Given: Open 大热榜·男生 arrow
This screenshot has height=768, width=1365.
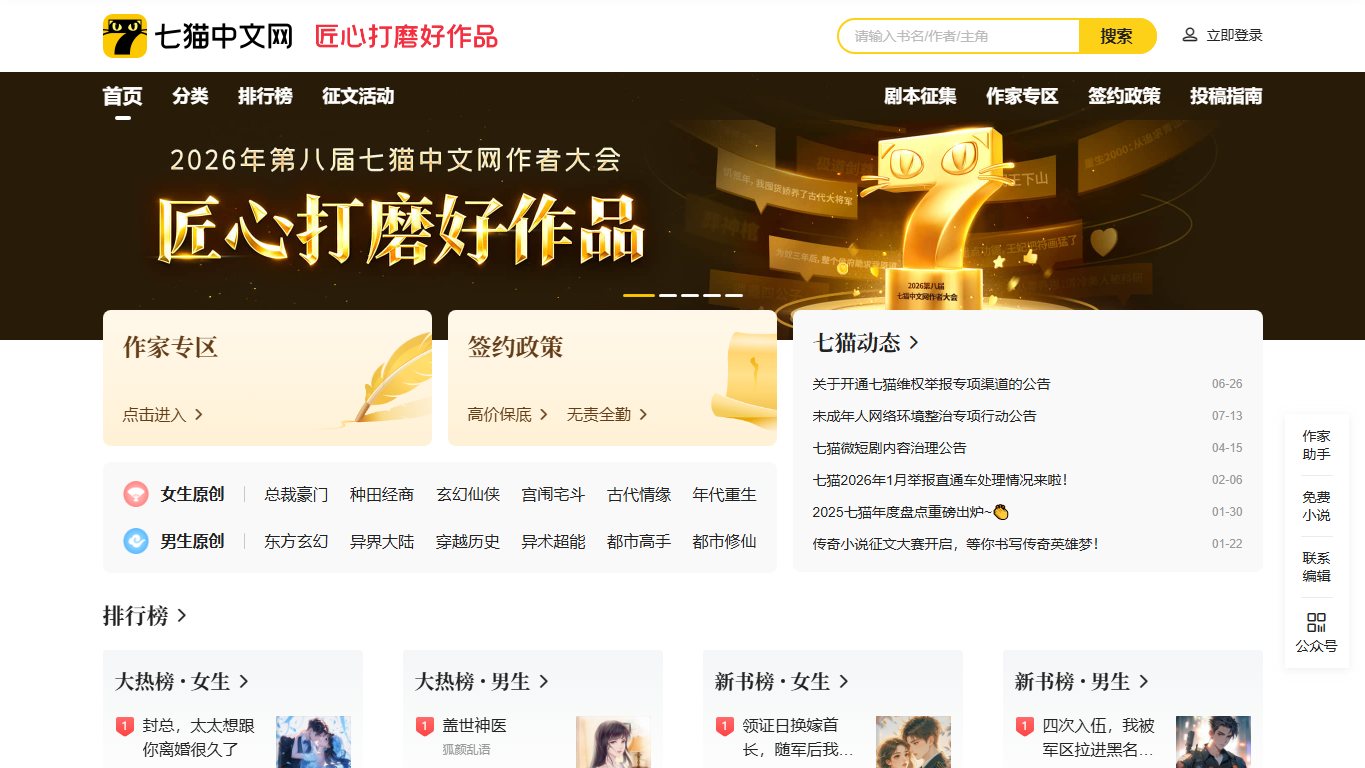Looking at the screenshot, I should 543,681.
